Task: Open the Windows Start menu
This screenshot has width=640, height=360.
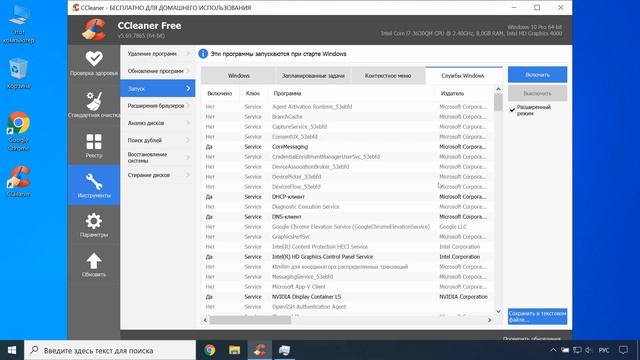Action: (x=12, y=350)
